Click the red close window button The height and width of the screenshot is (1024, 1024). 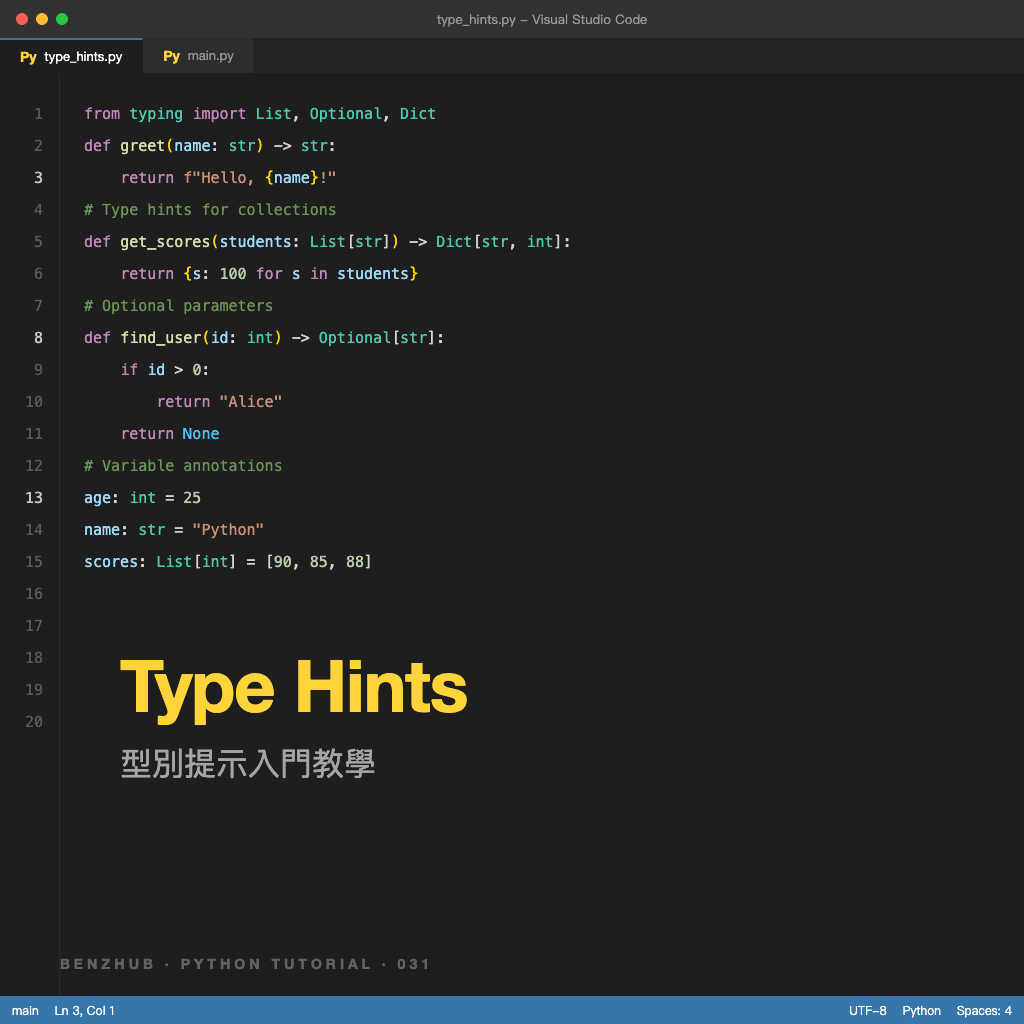(x=22, y=19)
